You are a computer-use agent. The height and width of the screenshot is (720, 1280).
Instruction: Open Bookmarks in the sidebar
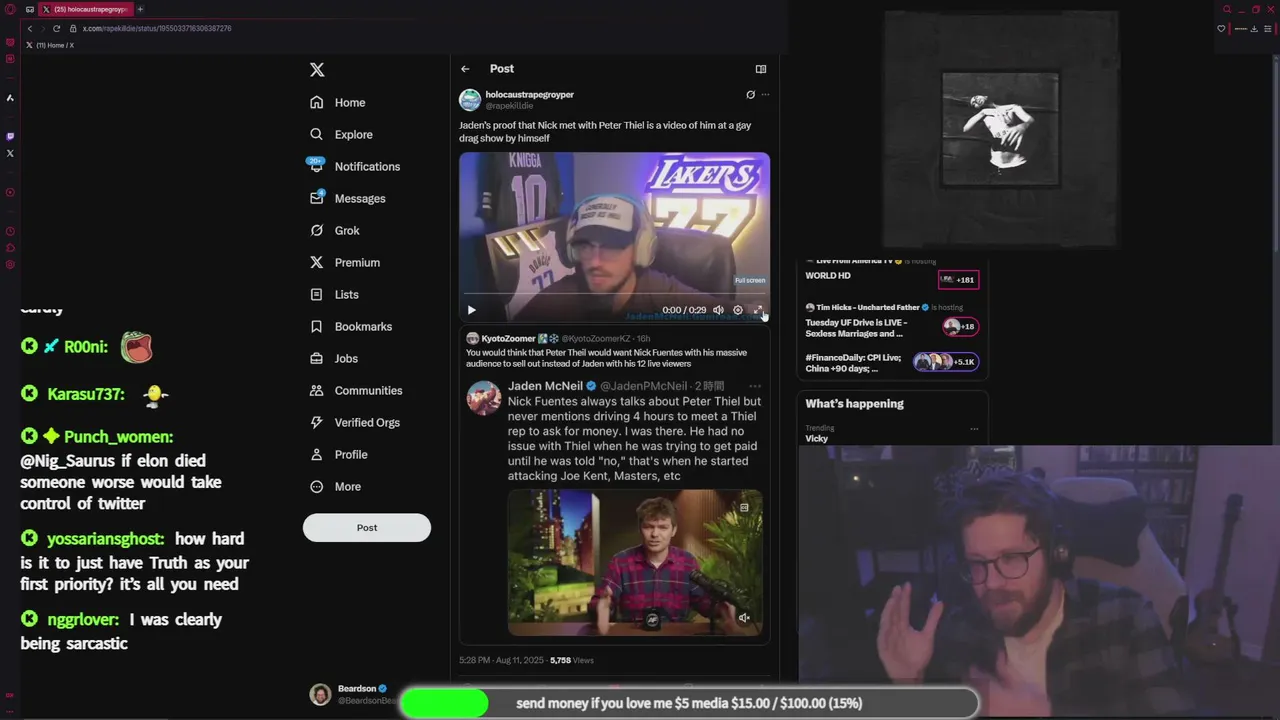[350, 326]
